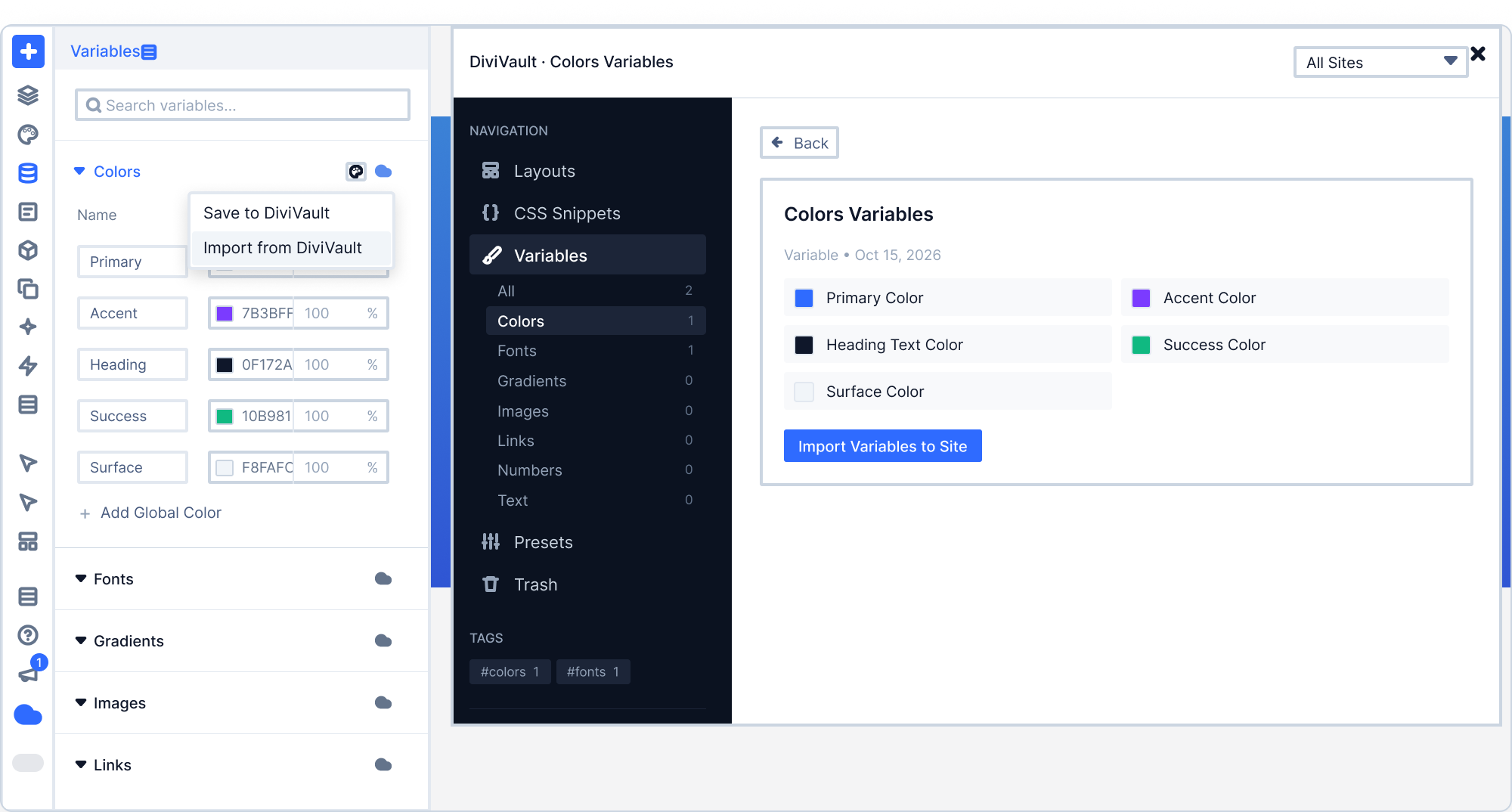Expand the Gradients section

[81, 641]
